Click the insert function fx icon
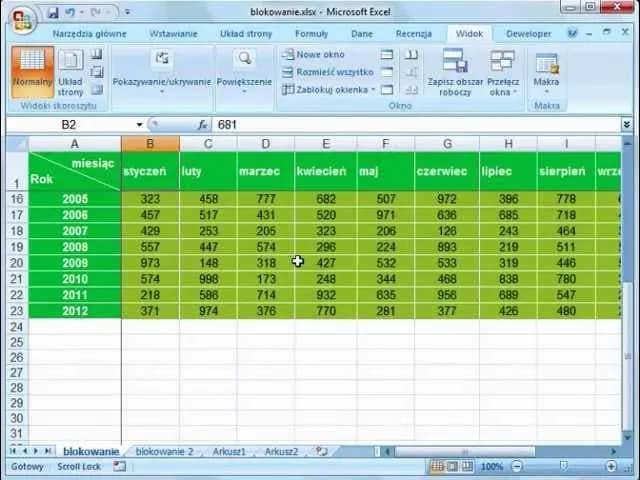Screen dimensions: 640x480 click(202, 125)
